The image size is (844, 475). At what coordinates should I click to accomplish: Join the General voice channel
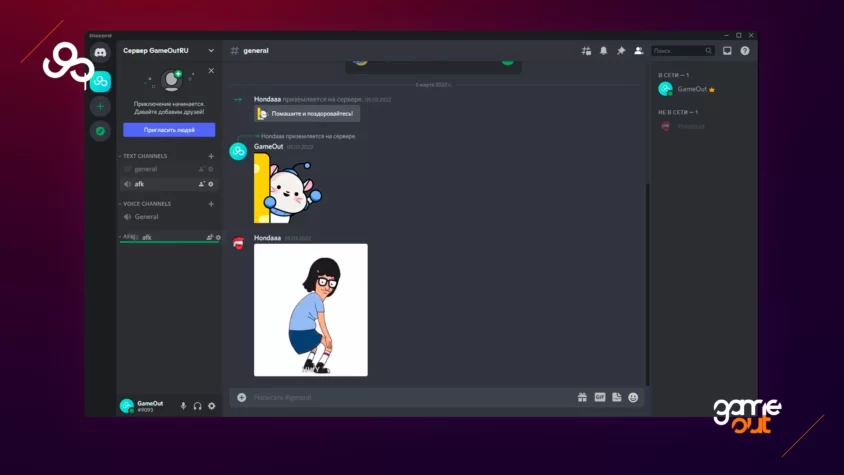(x=168, y=216)
